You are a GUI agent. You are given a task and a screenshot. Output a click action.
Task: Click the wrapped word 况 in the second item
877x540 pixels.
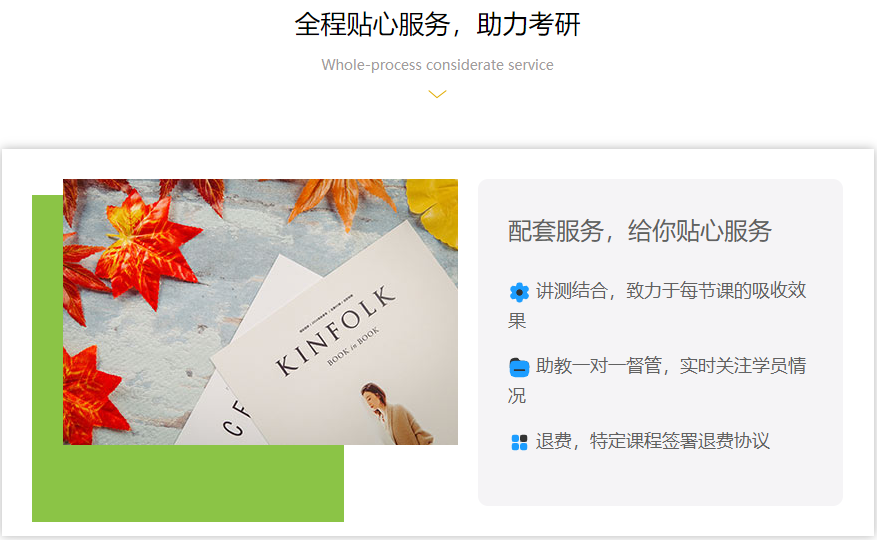[517, 396]
